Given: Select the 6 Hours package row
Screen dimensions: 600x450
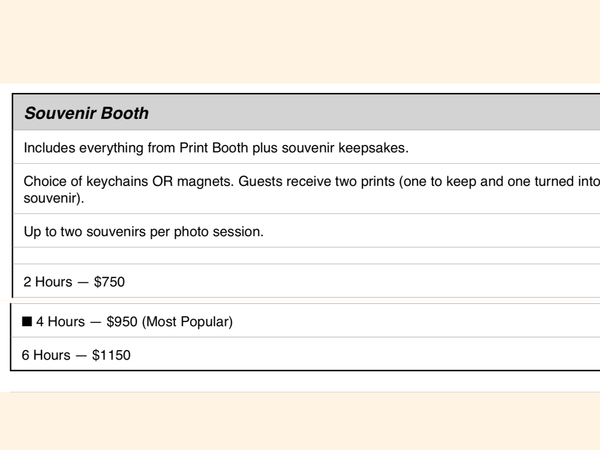Looking at the screenshot, I should pos(305,355).
